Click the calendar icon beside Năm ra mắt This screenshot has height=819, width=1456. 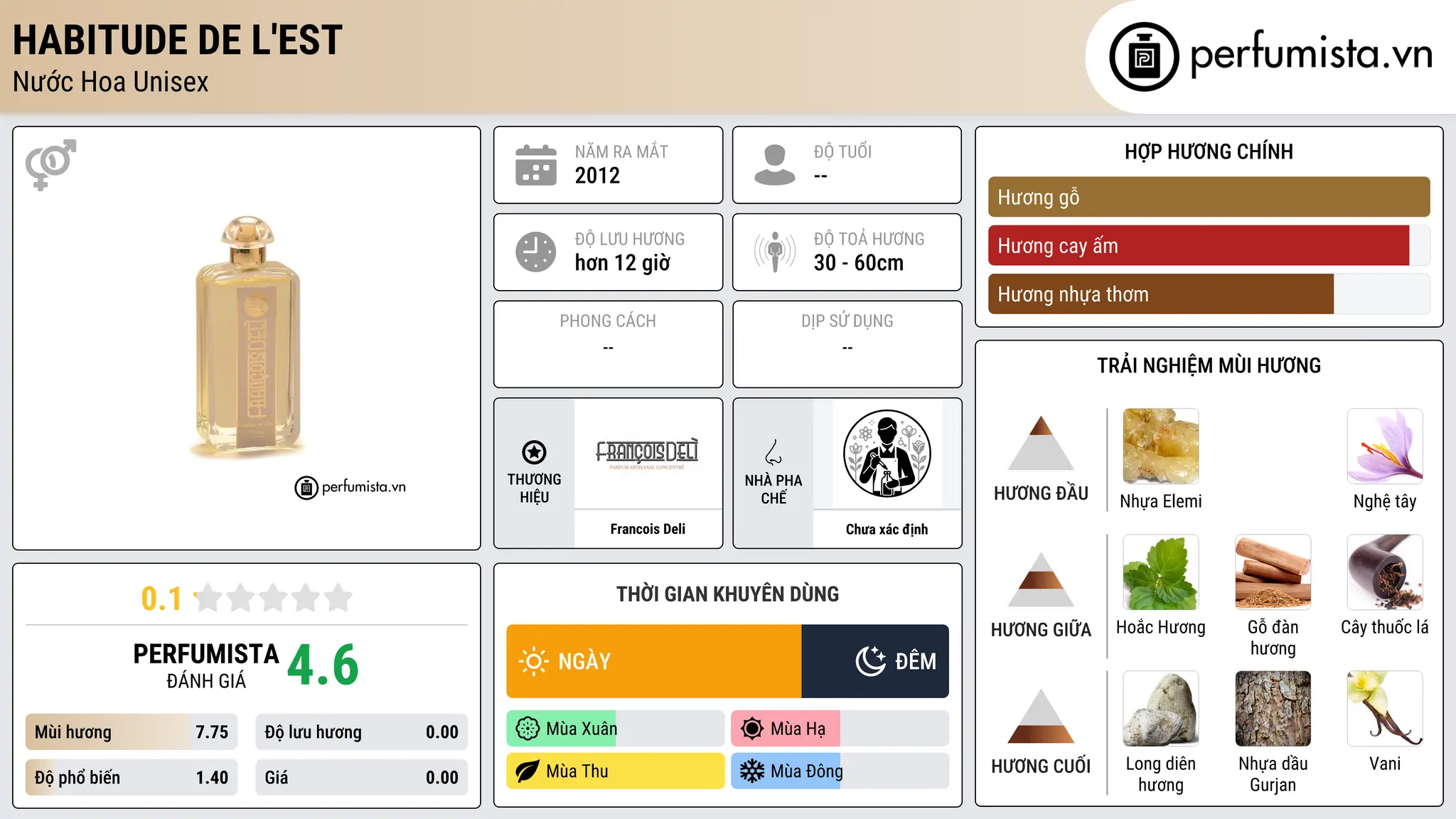[536, 165]
